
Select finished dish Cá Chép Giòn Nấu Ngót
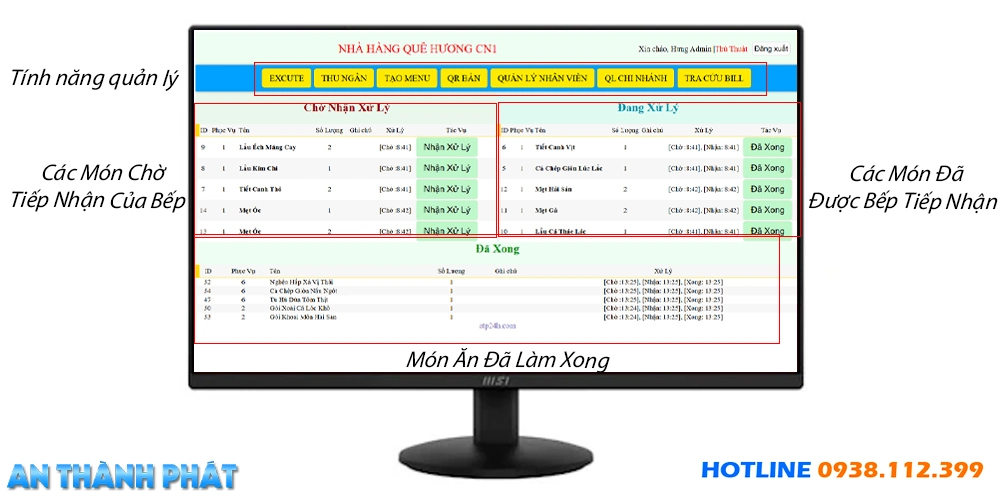coord(303,291)
